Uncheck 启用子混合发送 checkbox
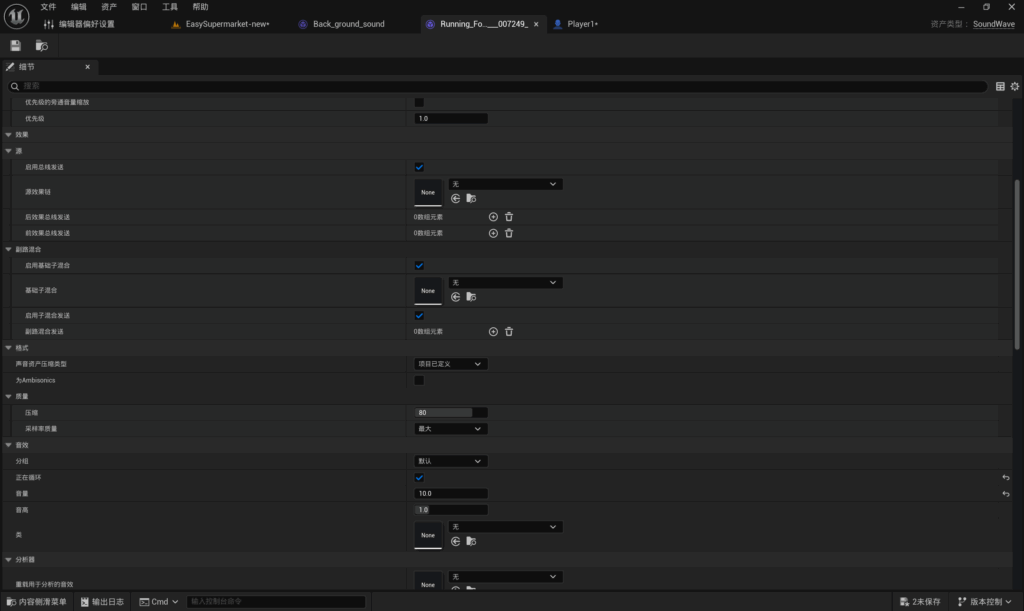Screen dimensions: 1024x611 click(x=419, y=315)
